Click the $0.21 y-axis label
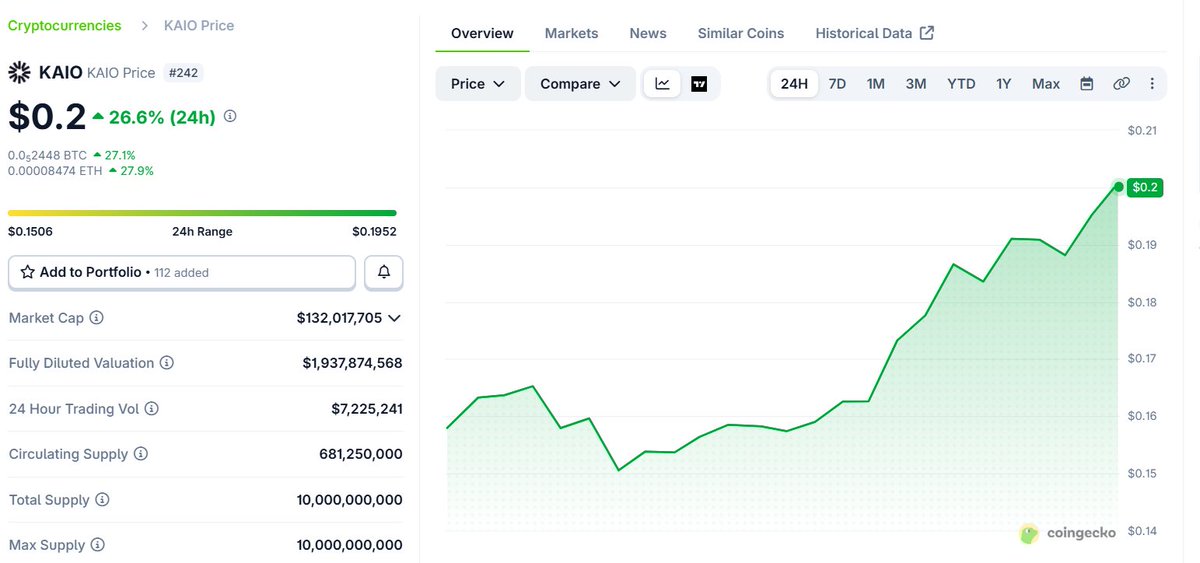Viewport: 1200px width, 563px height. point(1142,131)
